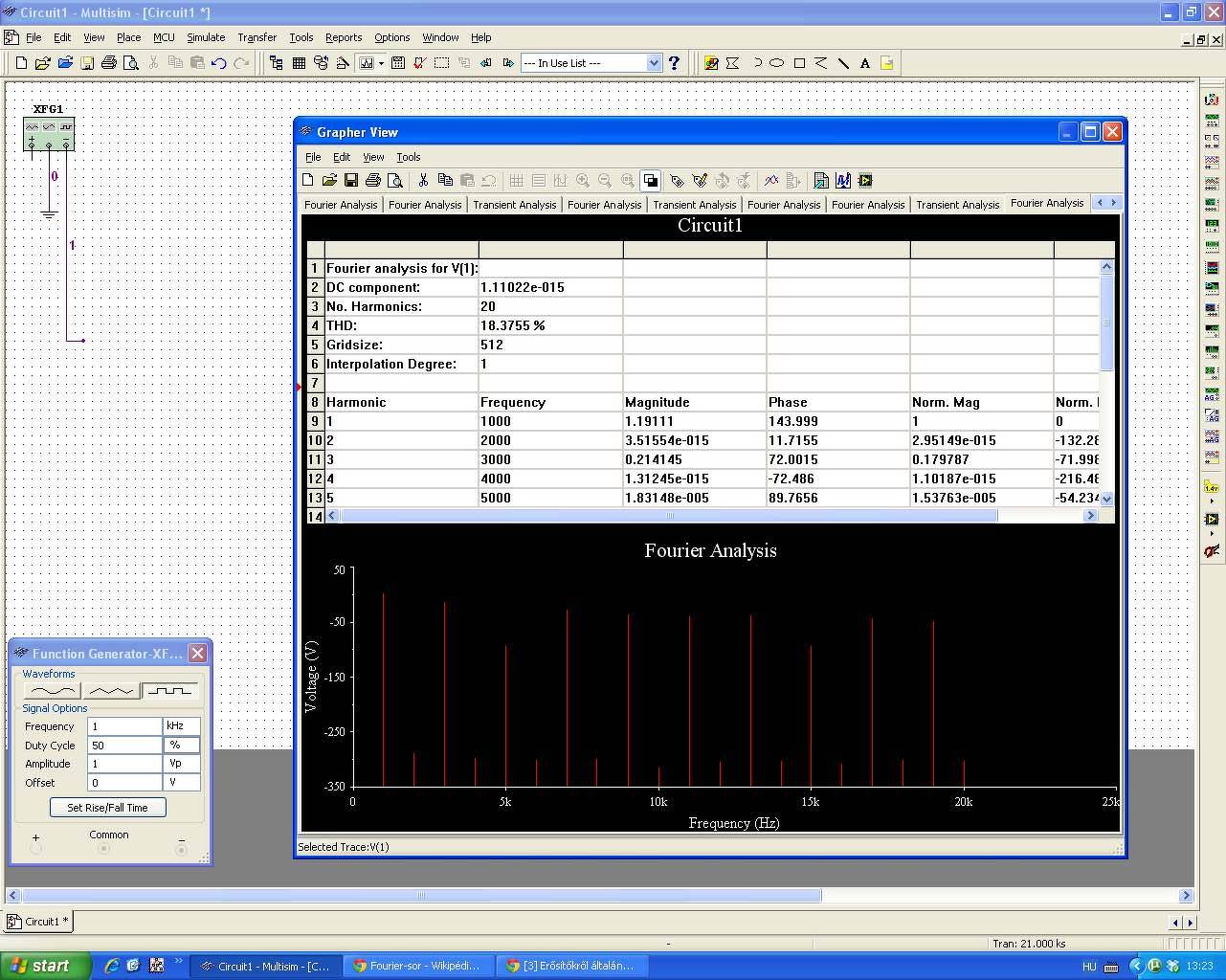Select the sine waveform button
The width and height of the screenshot is (1226, 980).
click(51, 690)
